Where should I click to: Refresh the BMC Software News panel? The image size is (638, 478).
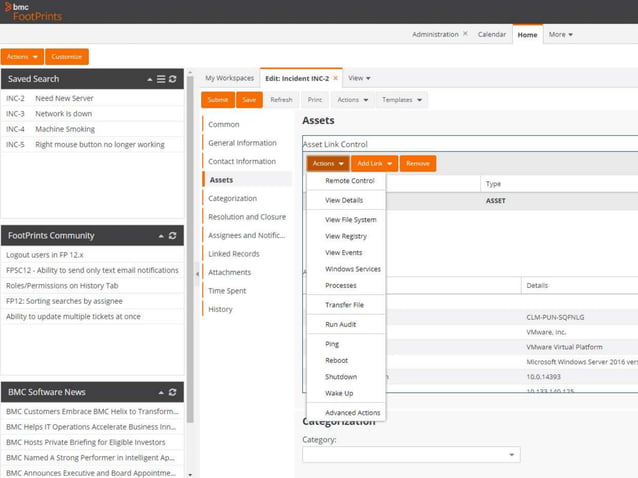click(173, 392)
